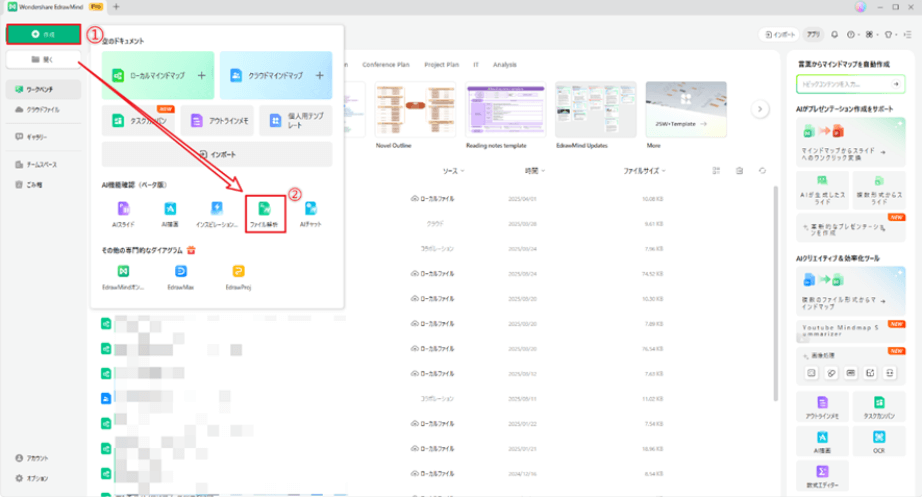Open the Reading notes template thumbnail
Screen dimensions: 922x497
[506, 110]
